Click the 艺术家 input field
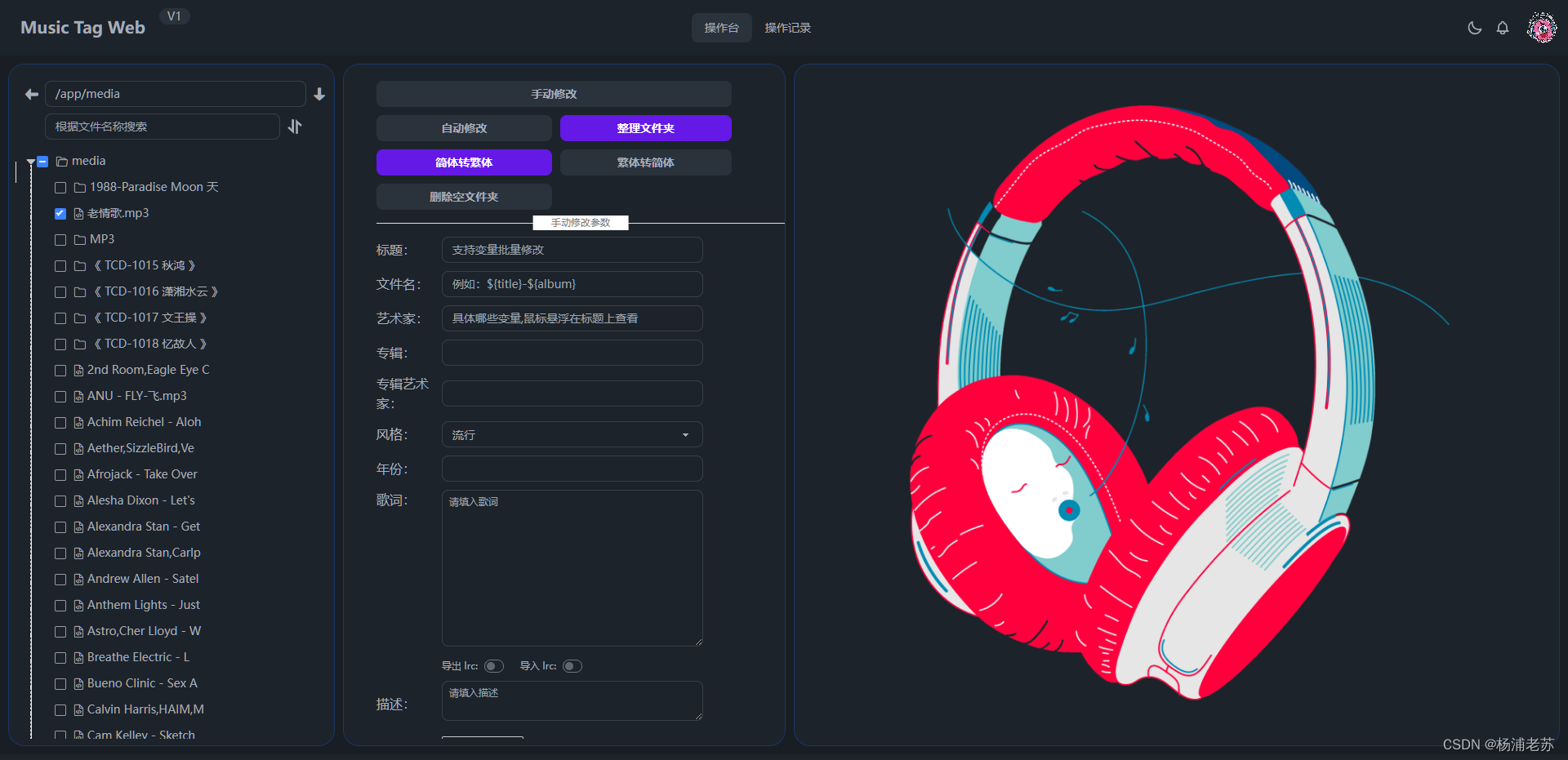 tap(572, 318)
